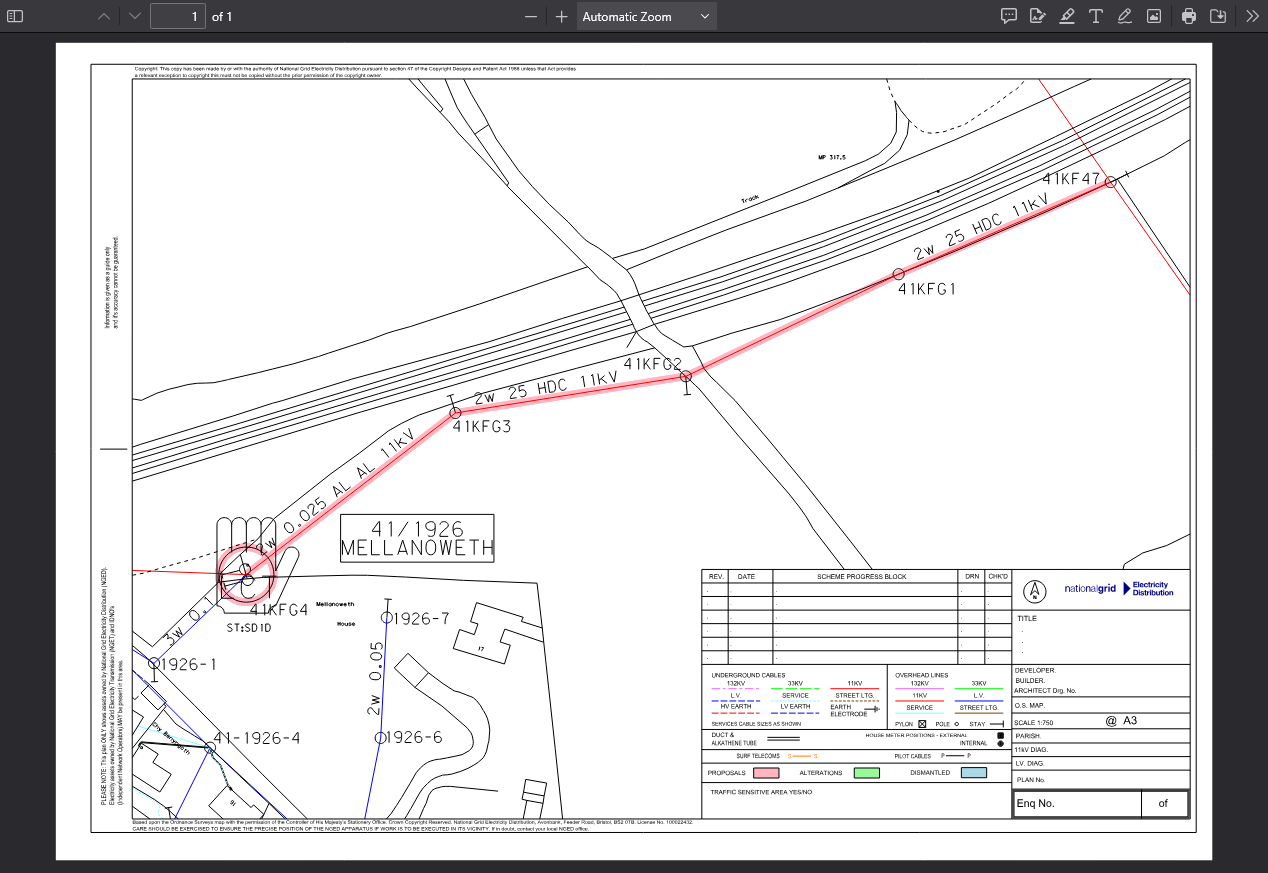Go to the next page

[135, 16]
